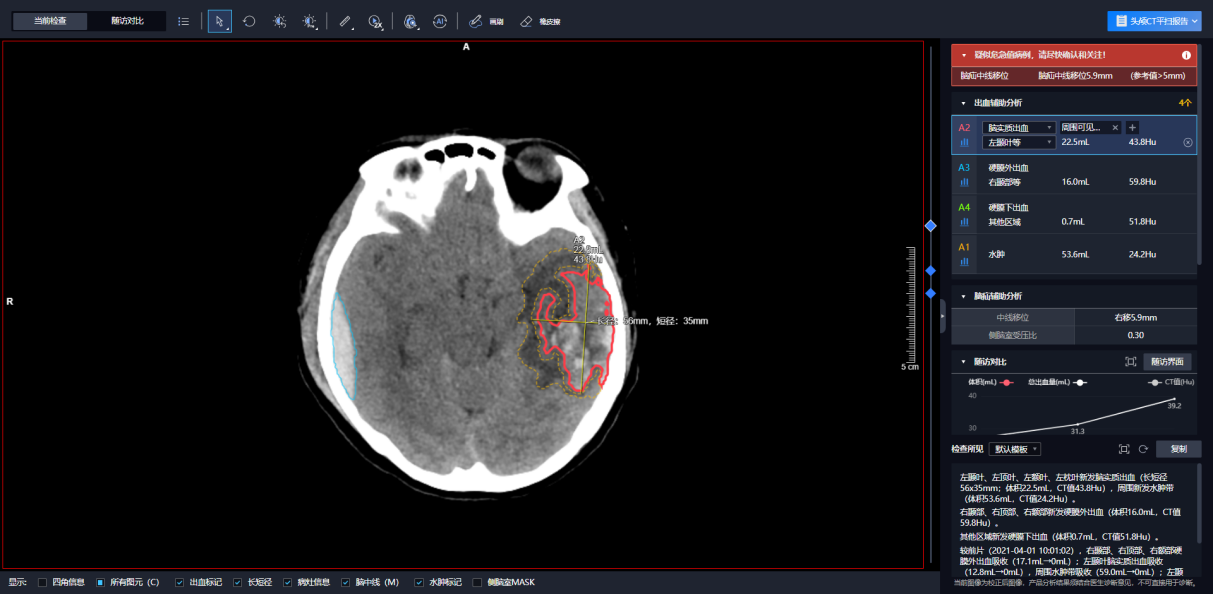Click the 中线移位 右移5.9mm value

pyautogui.click(x=1136, y=318)
